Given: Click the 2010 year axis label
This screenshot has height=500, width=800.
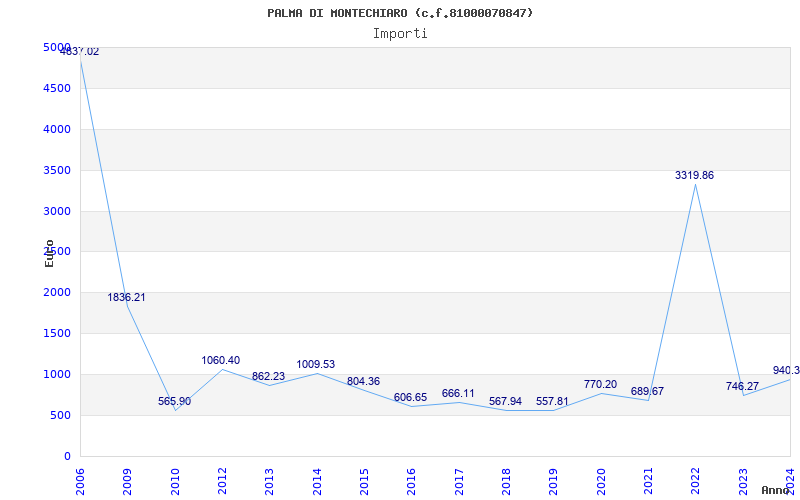Looking at the screenshot, I should point(175,482).
